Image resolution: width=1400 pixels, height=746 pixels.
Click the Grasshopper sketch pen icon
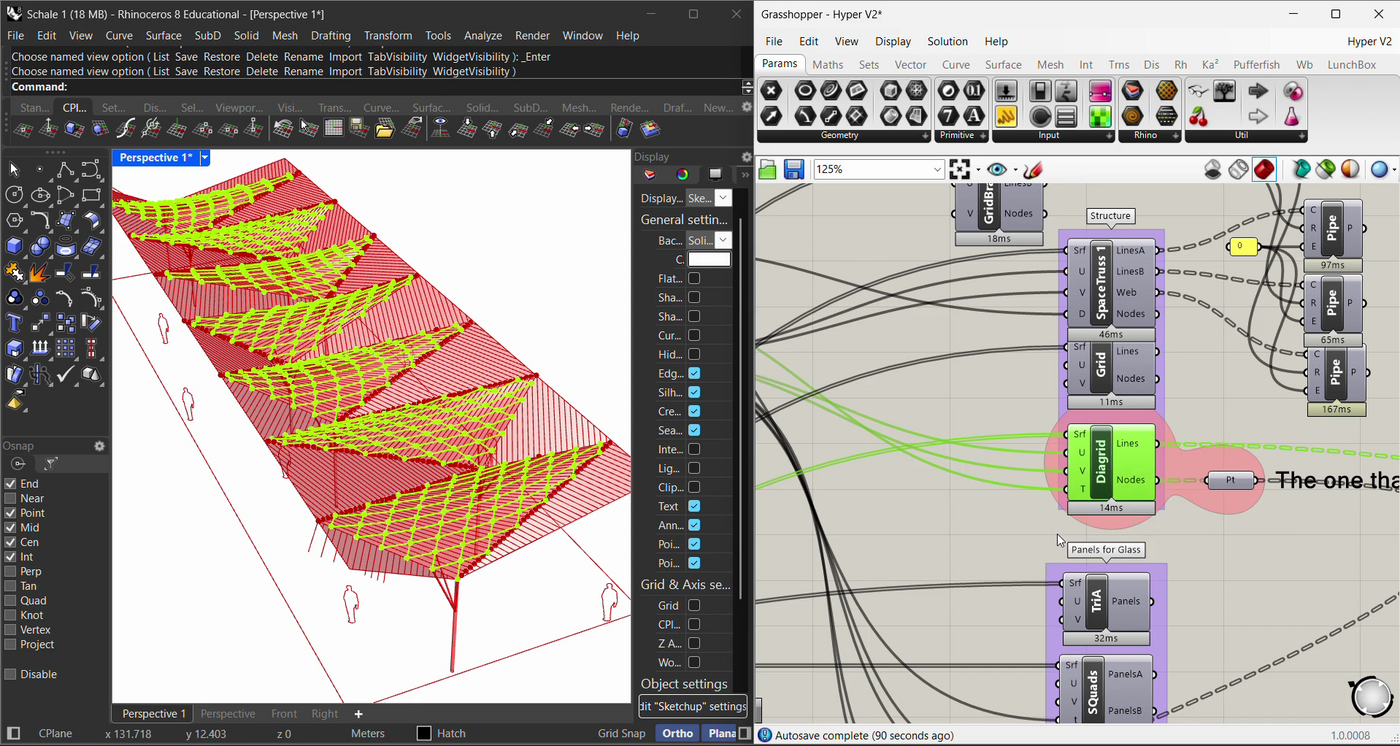(1034, 170)
